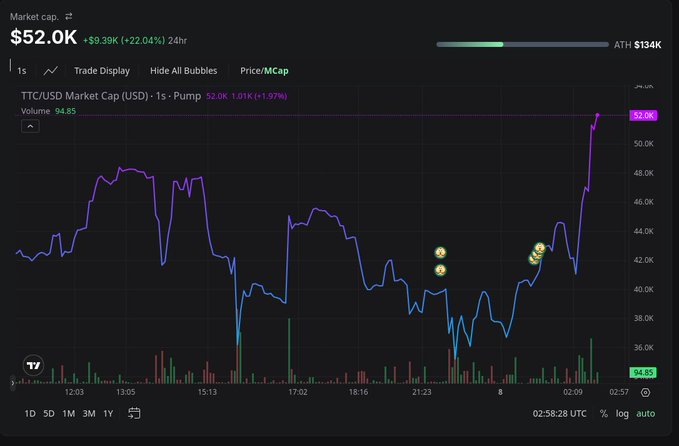Screen dimensions: 679x446
Task: Toggle log scale mode
Action: point(622,414)
